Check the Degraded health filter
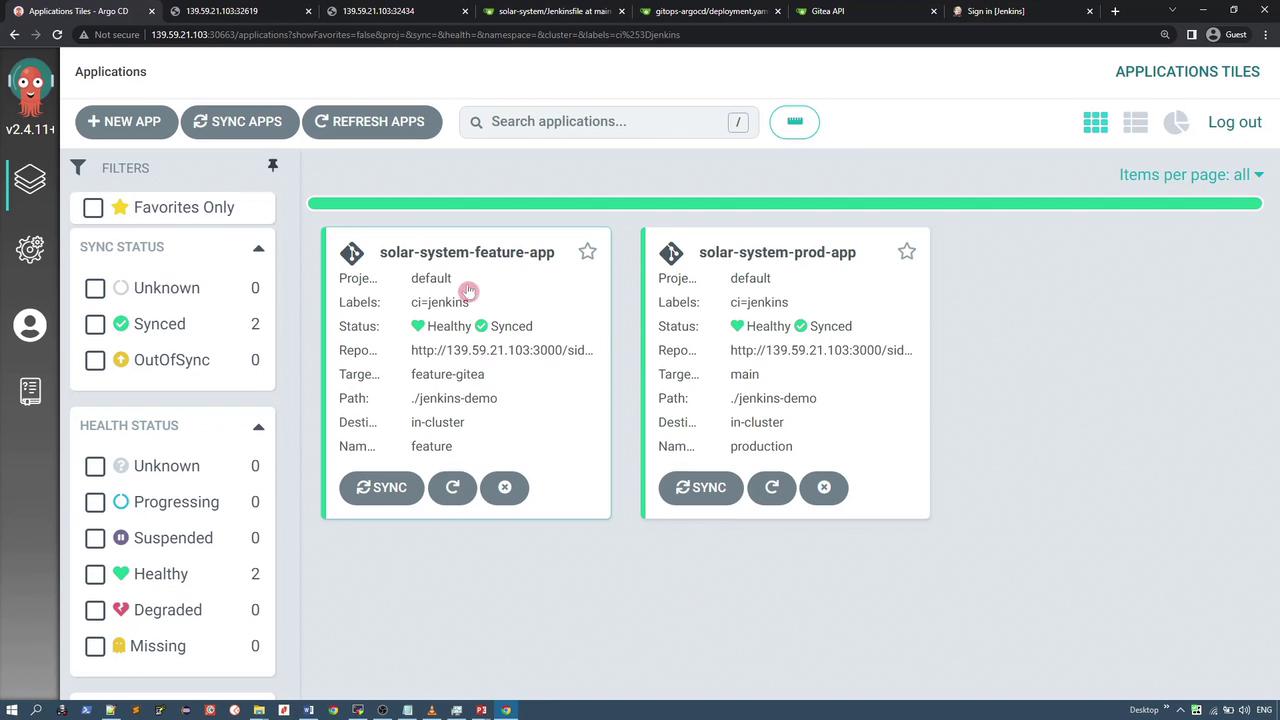Image resolution: width=1280 pixels, height=720 pixels. (x=95, y=610)
